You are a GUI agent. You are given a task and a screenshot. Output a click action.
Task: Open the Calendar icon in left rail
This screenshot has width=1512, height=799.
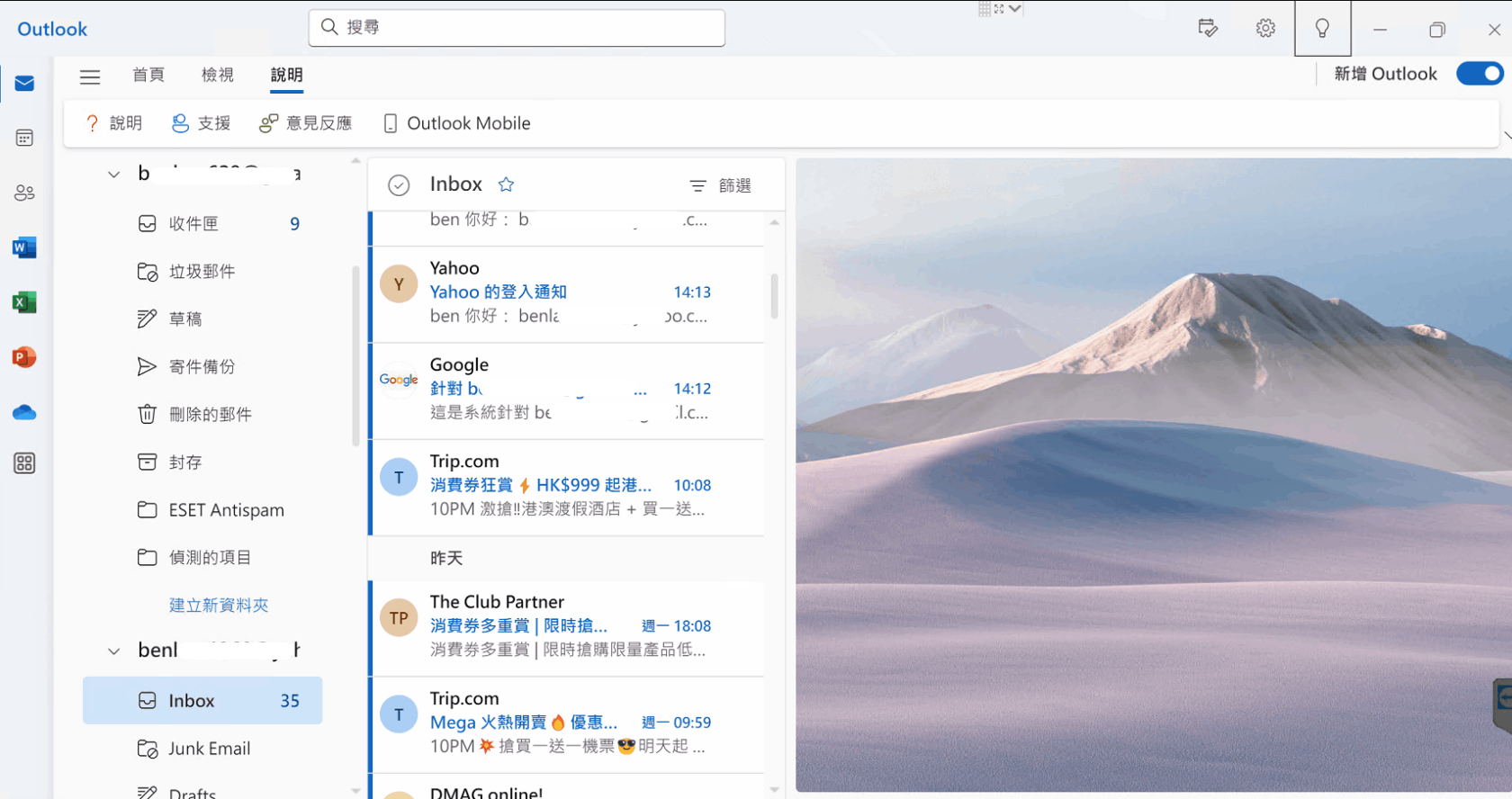click(x=24, y=138)
